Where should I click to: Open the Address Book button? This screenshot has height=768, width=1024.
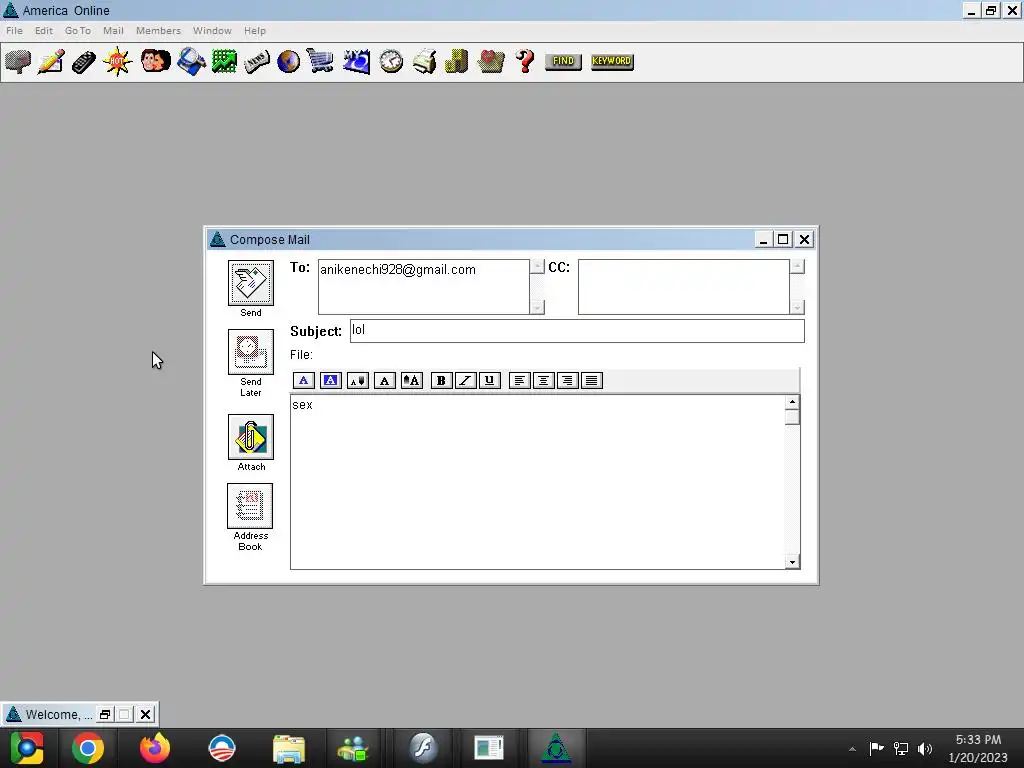click(x=250, y=506)
